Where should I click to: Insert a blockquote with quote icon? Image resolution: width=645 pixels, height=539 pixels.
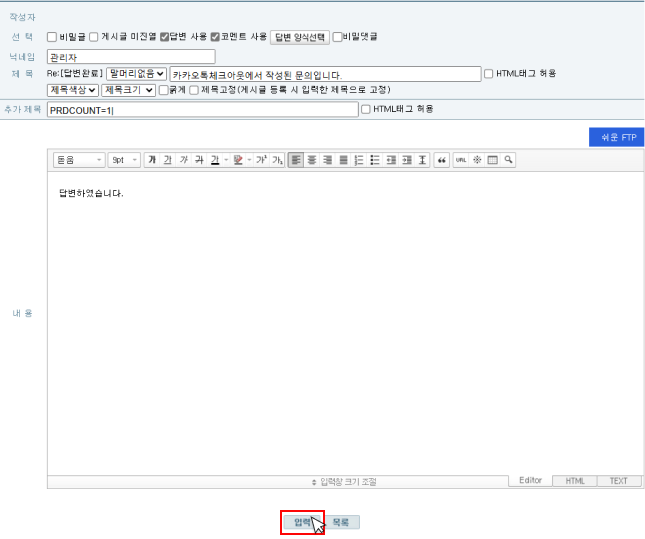point(442,160)
